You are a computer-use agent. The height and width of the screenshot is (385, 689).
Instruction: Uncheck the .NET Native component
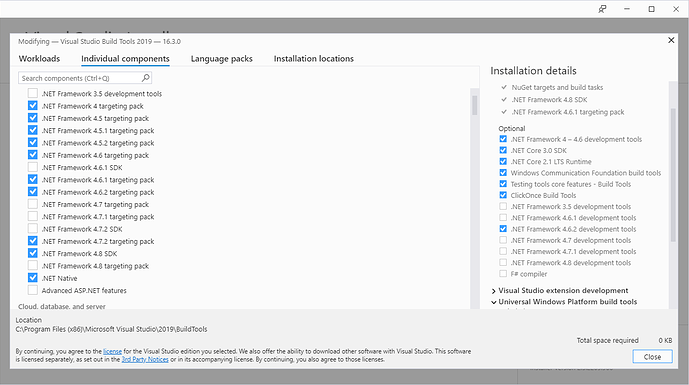coord(33,278)
